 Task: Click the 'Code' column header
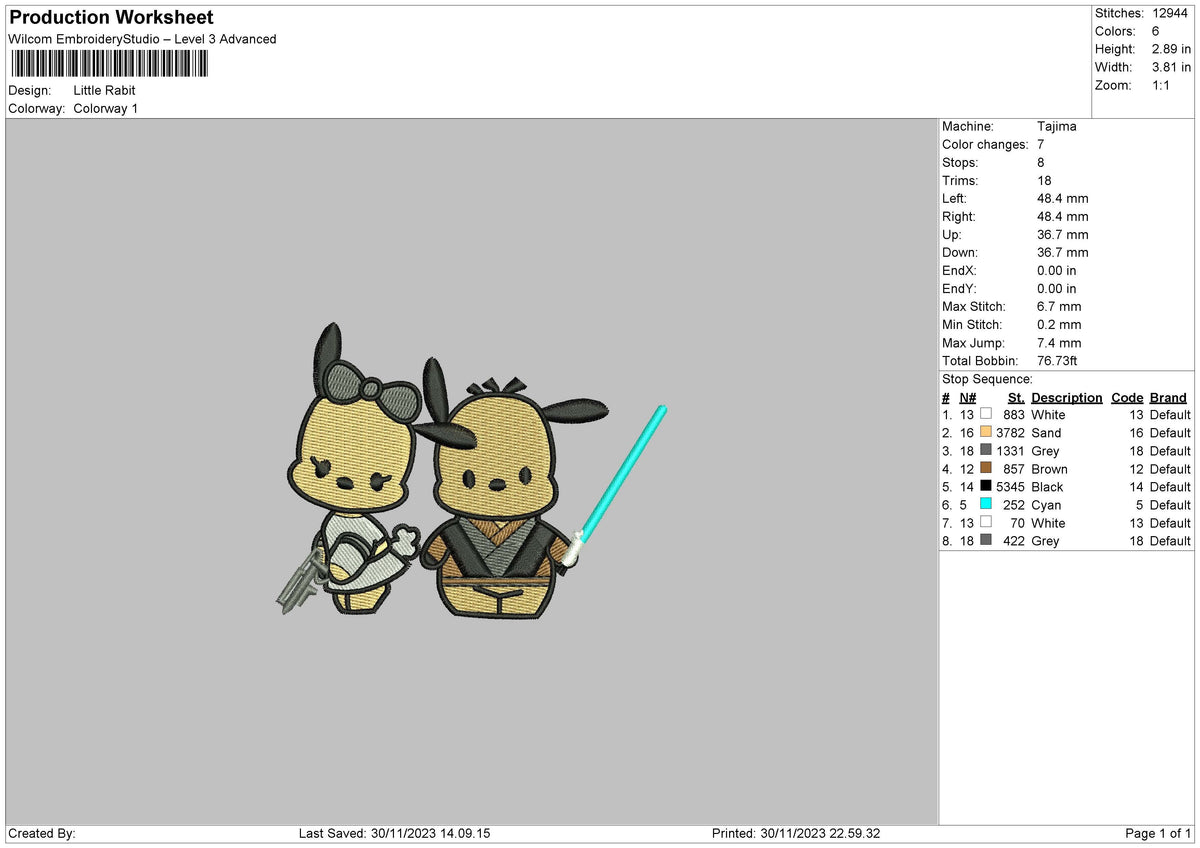[x=1127, y=397]
